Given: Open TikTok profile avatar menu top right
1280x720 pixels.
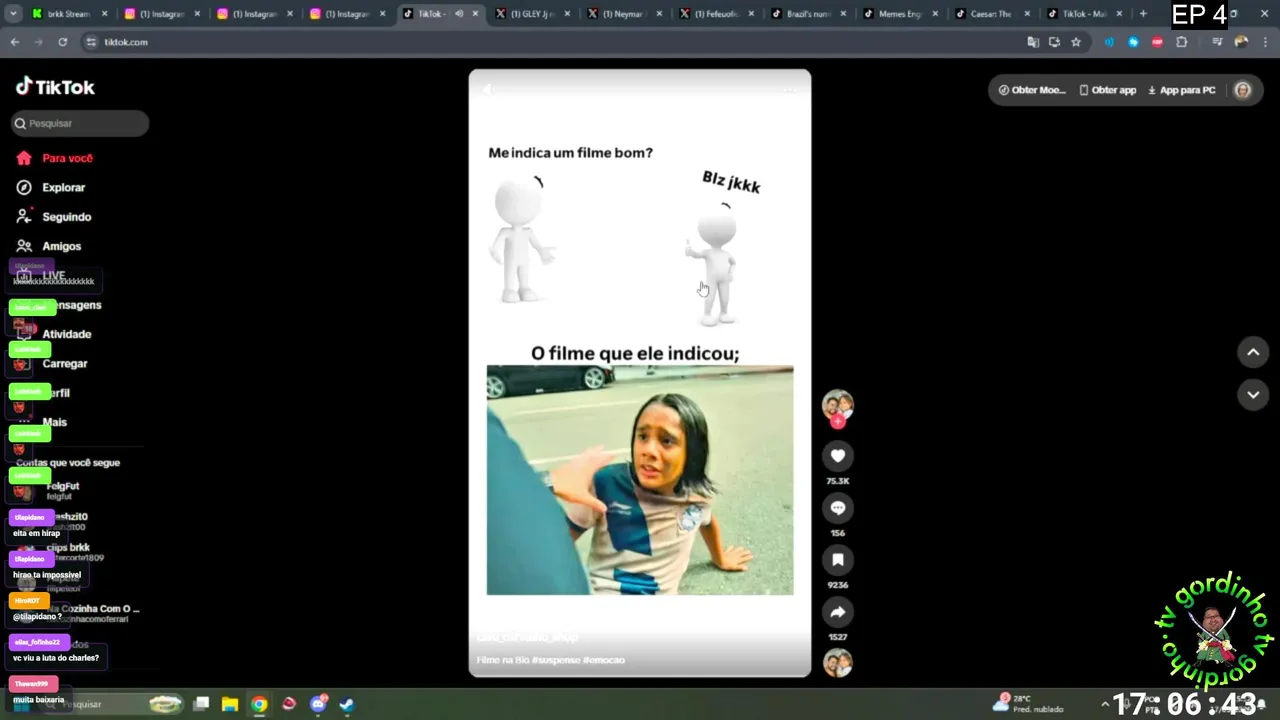Looking at the screenshot, I should [1243, 90].
